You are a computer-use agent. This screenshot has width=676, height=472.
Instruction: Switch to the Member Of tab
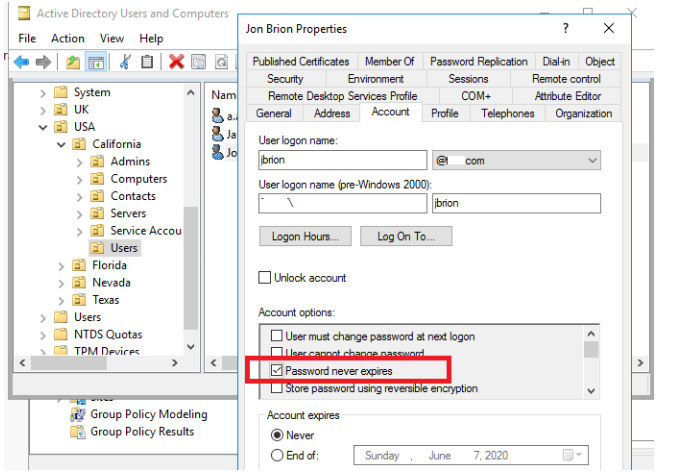390,62
